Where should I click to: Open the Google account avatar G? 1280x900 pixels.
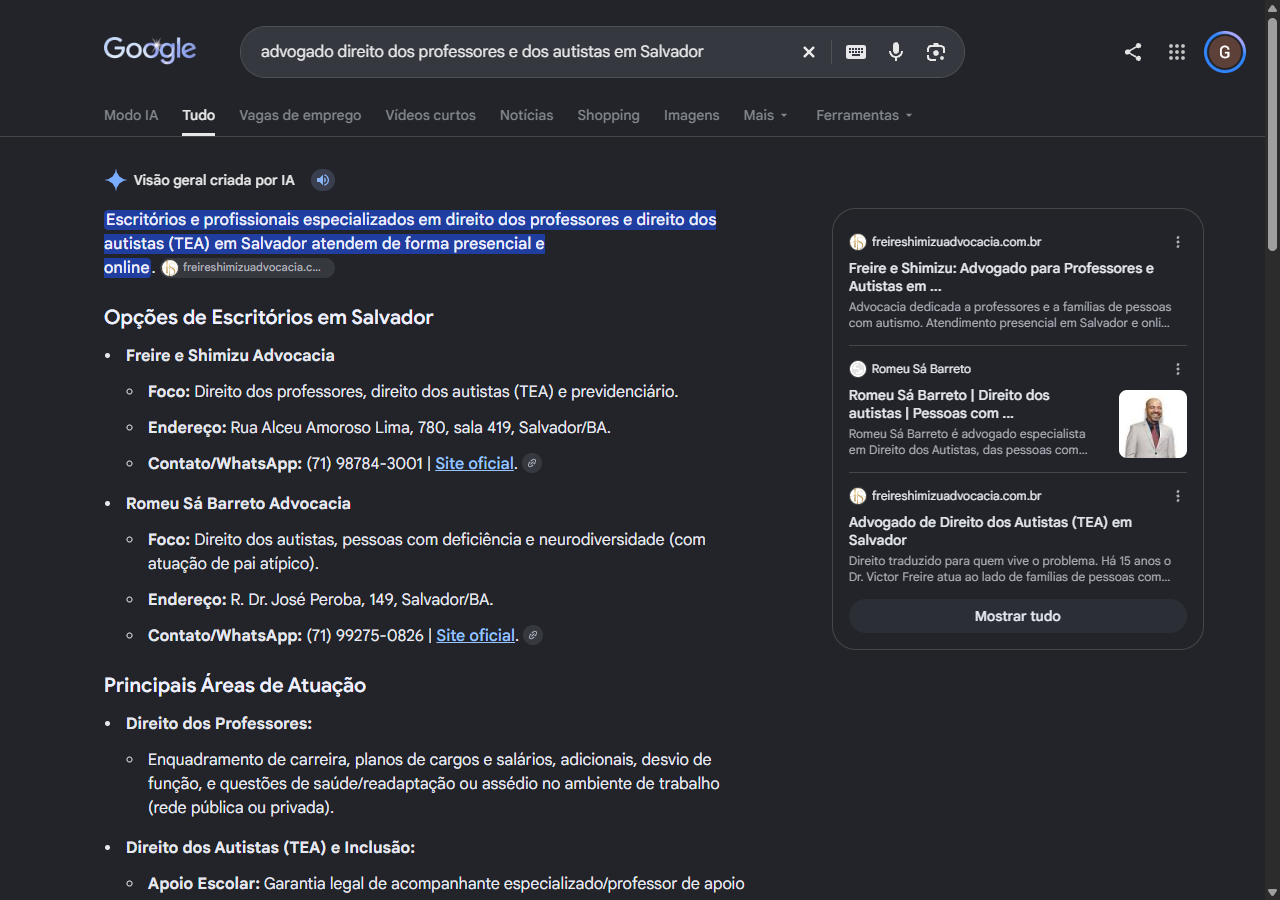click(x=1225, y=52)
